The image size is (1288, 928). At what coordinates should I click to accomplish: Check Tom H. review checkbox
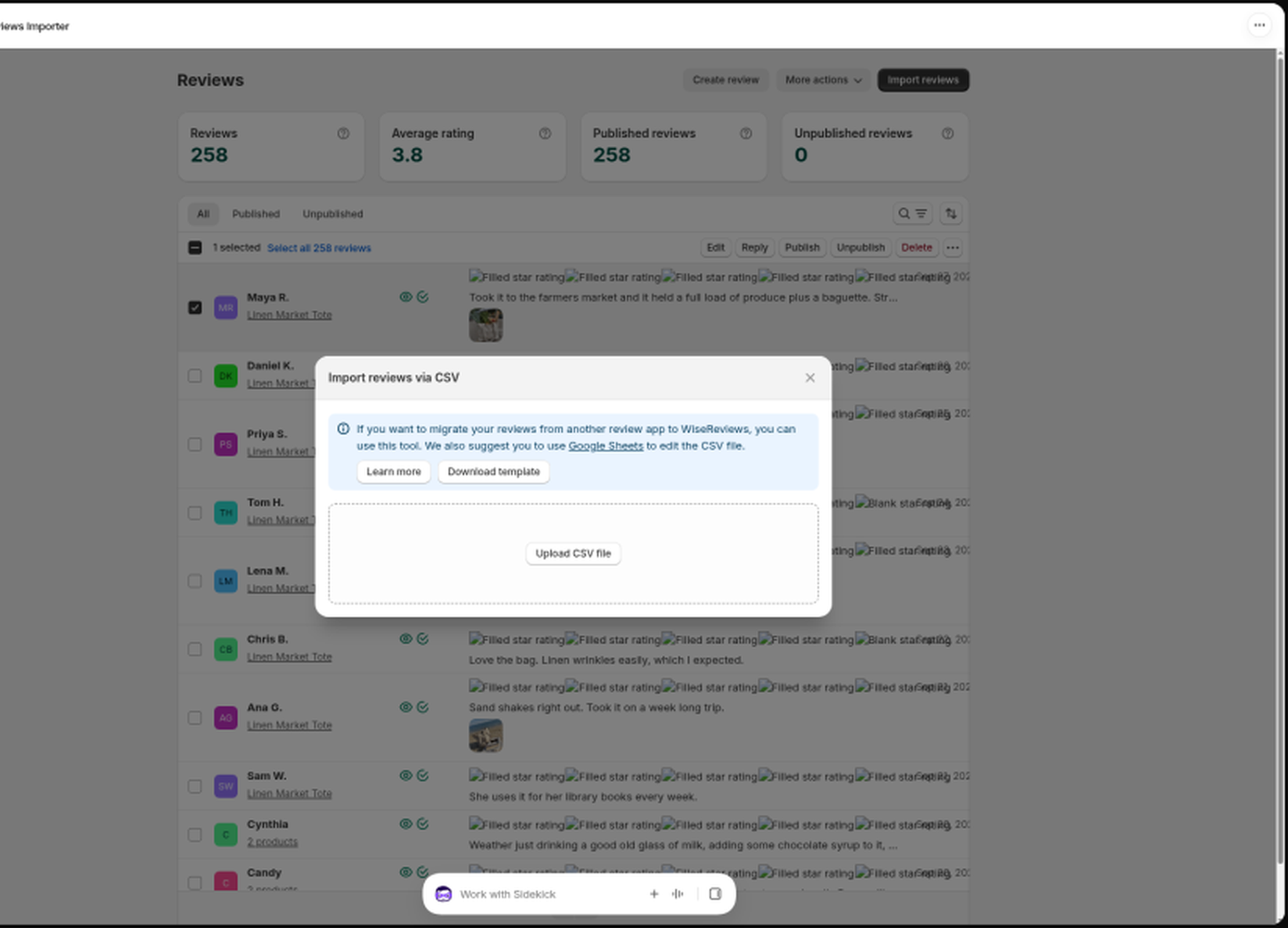[x=195, y=513]
